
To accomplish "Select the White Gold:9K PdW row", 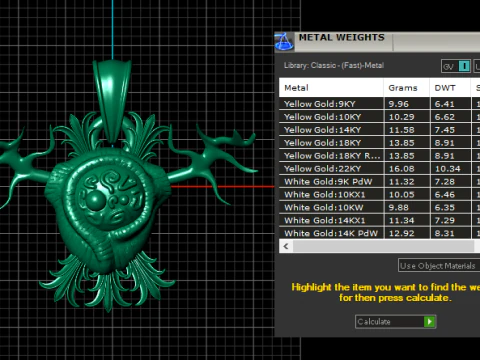I will [379, 182].
